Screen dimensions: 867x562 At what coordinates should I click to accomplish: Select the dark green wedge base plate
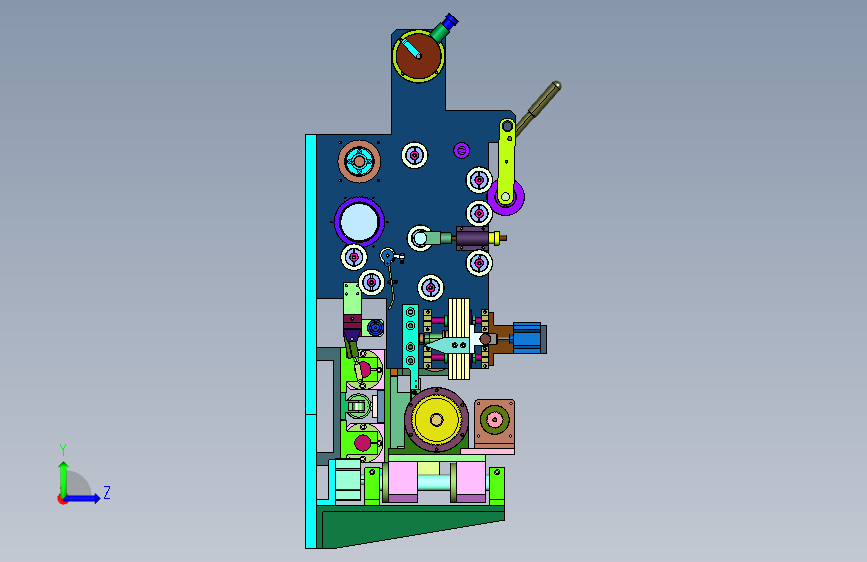(412, 527)
